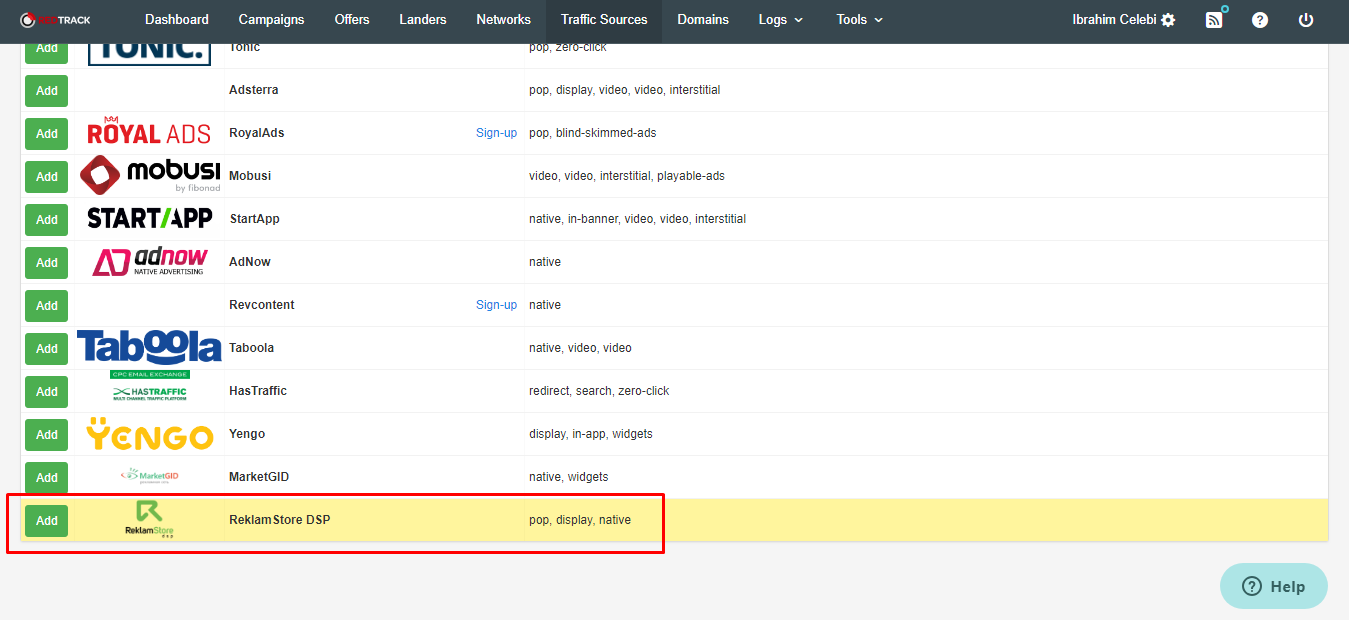Click 'pop, display, video, video, interstitial' text
The width and height of the screenshot is (1349, 620).
pos(625,90)
